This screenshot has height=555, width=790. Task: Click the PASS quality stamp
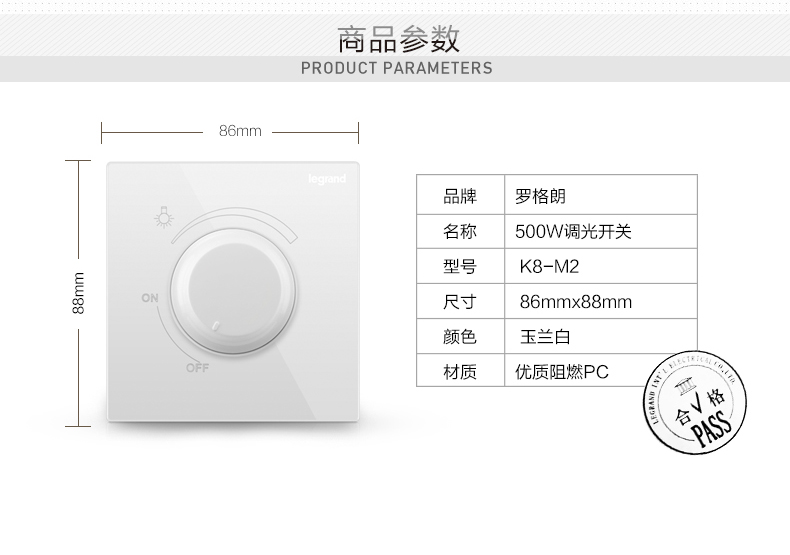[692, 402]
